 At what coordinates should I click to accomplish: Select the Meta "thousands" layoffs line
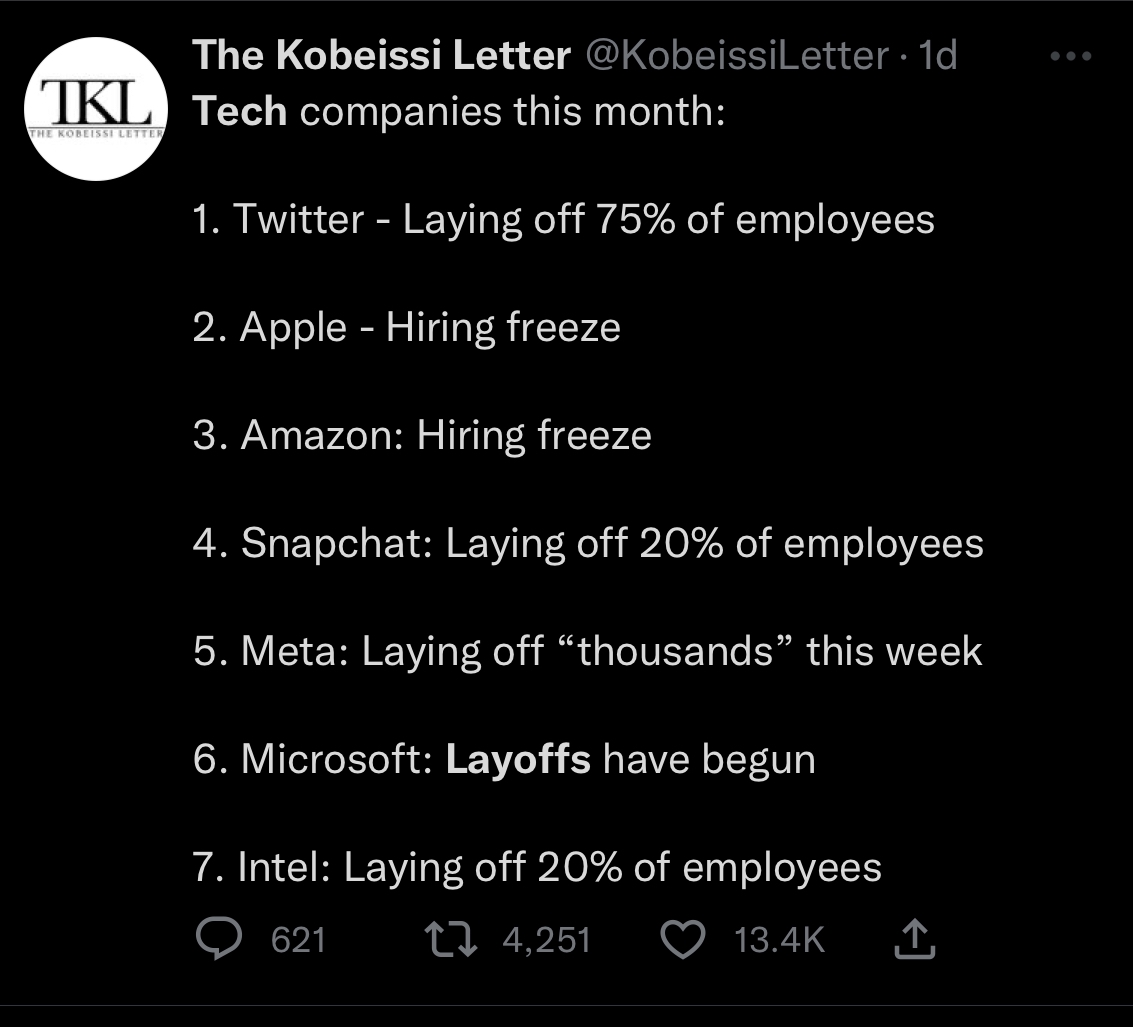click(587, 650)
